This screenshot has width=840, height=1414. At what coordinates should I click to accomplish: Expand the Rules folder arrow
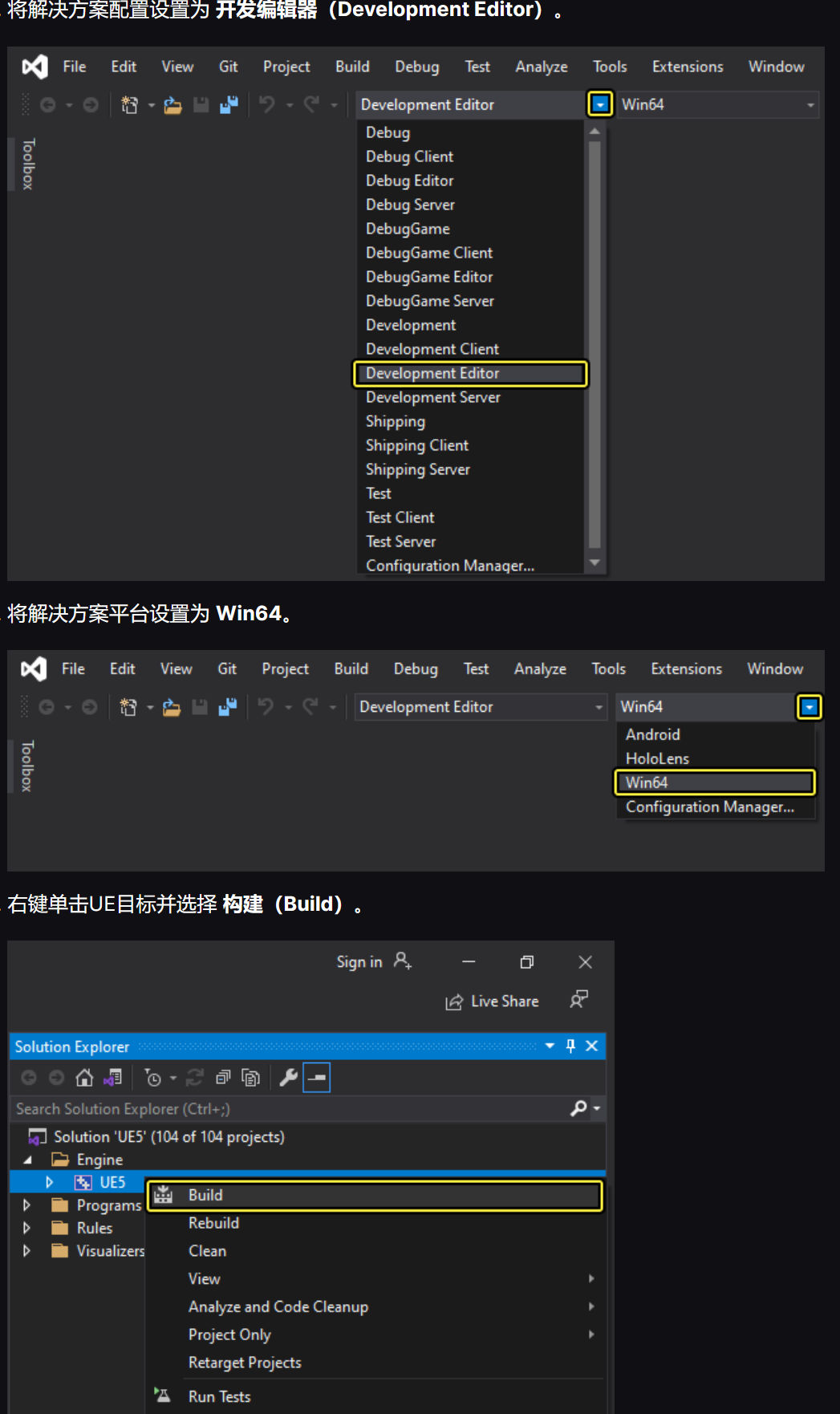[x=27, y=1228]
